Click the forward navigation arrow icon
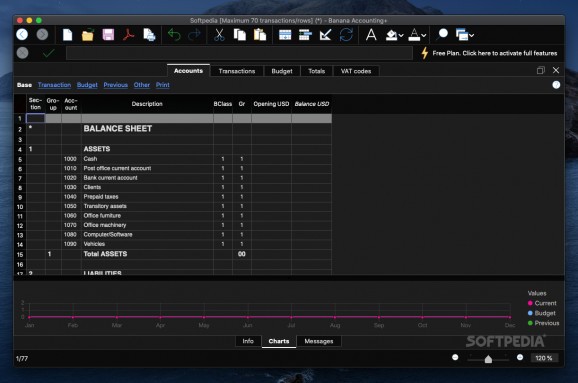This screenshot has height=383, width=578. pyautogui.click(x=42, y=35)
